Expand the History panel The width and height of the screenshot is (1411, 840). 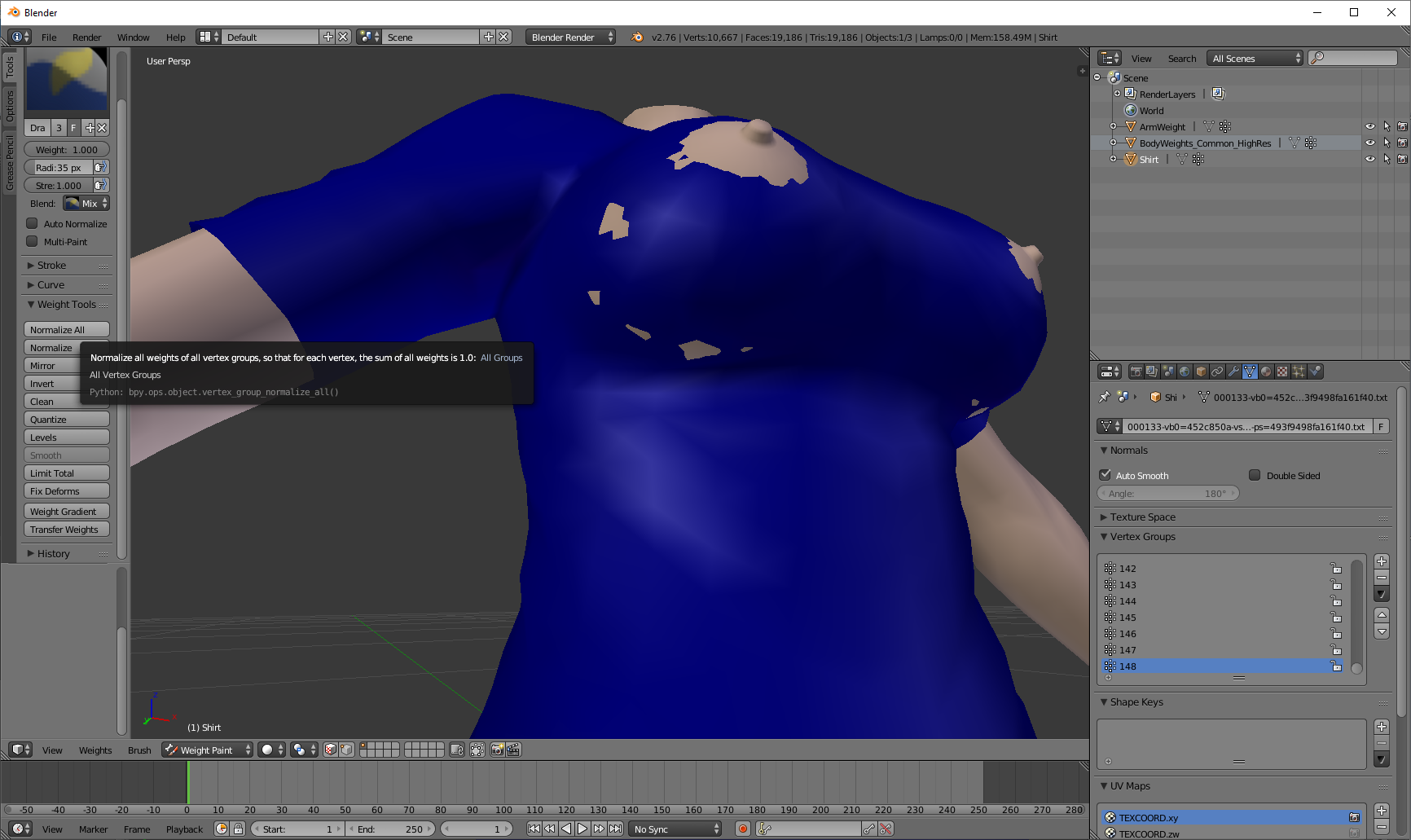coord(52,553)
